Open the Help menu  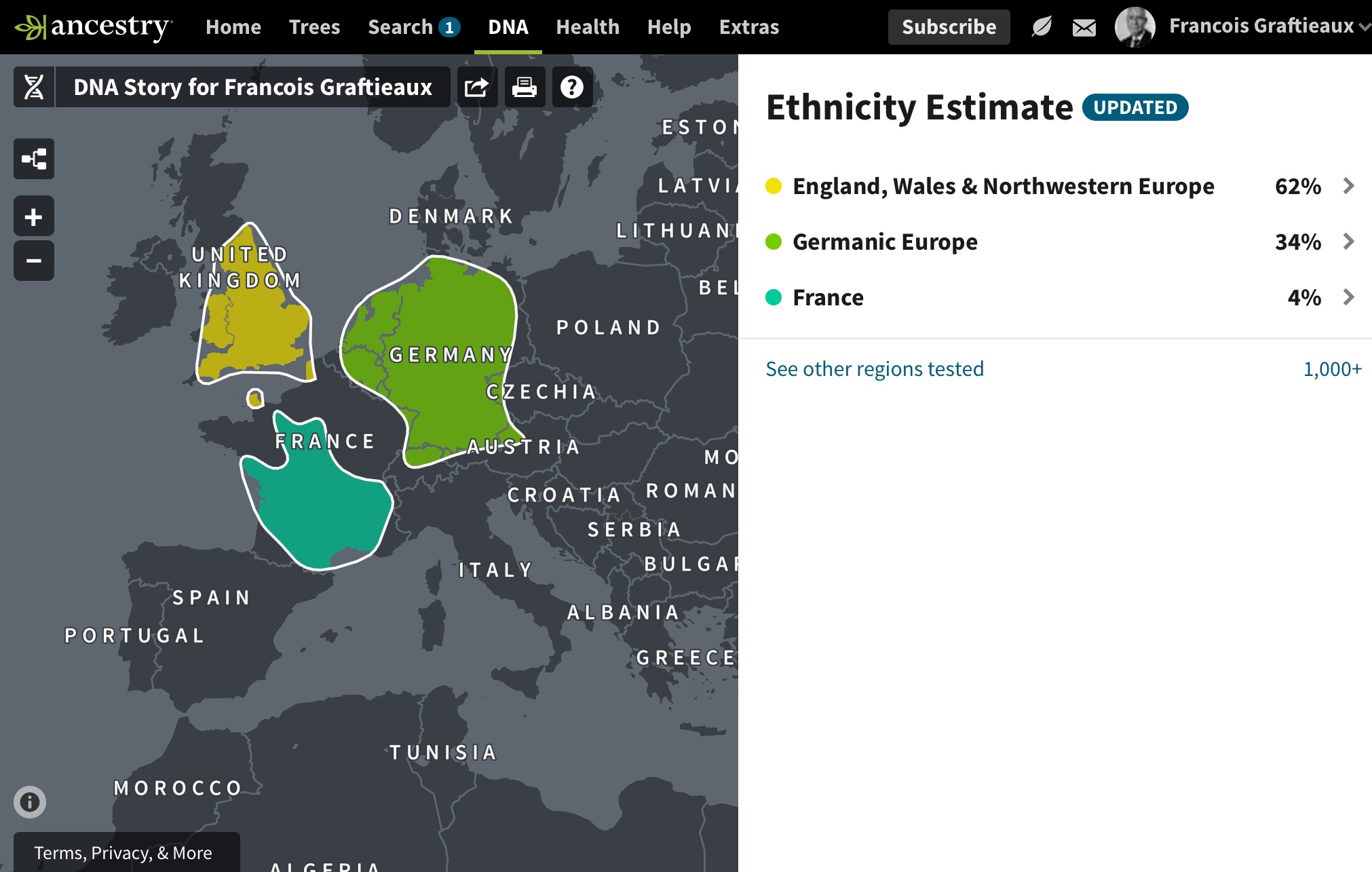click(x=669, y=27)
